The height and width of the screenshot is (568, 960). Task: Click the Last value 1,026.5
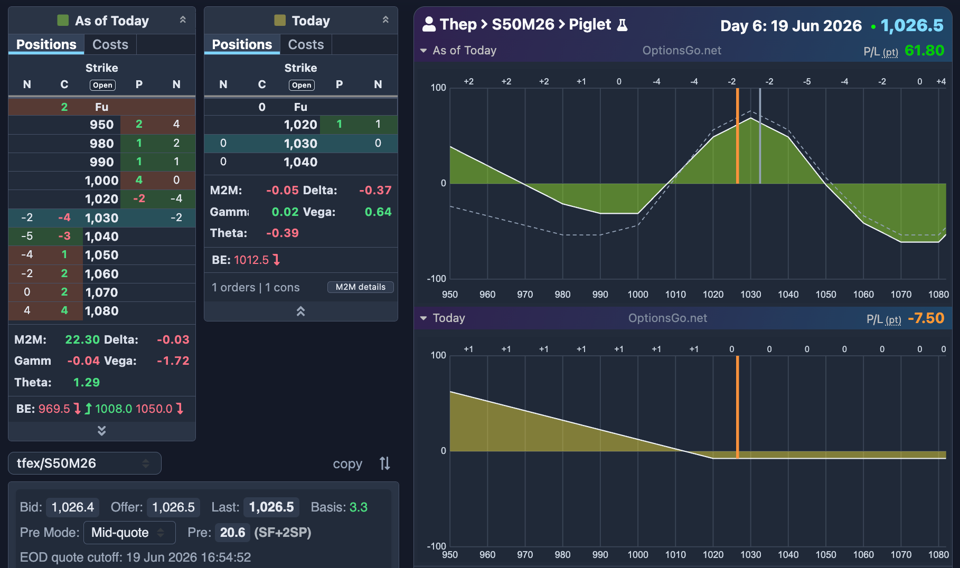point(271,507)
